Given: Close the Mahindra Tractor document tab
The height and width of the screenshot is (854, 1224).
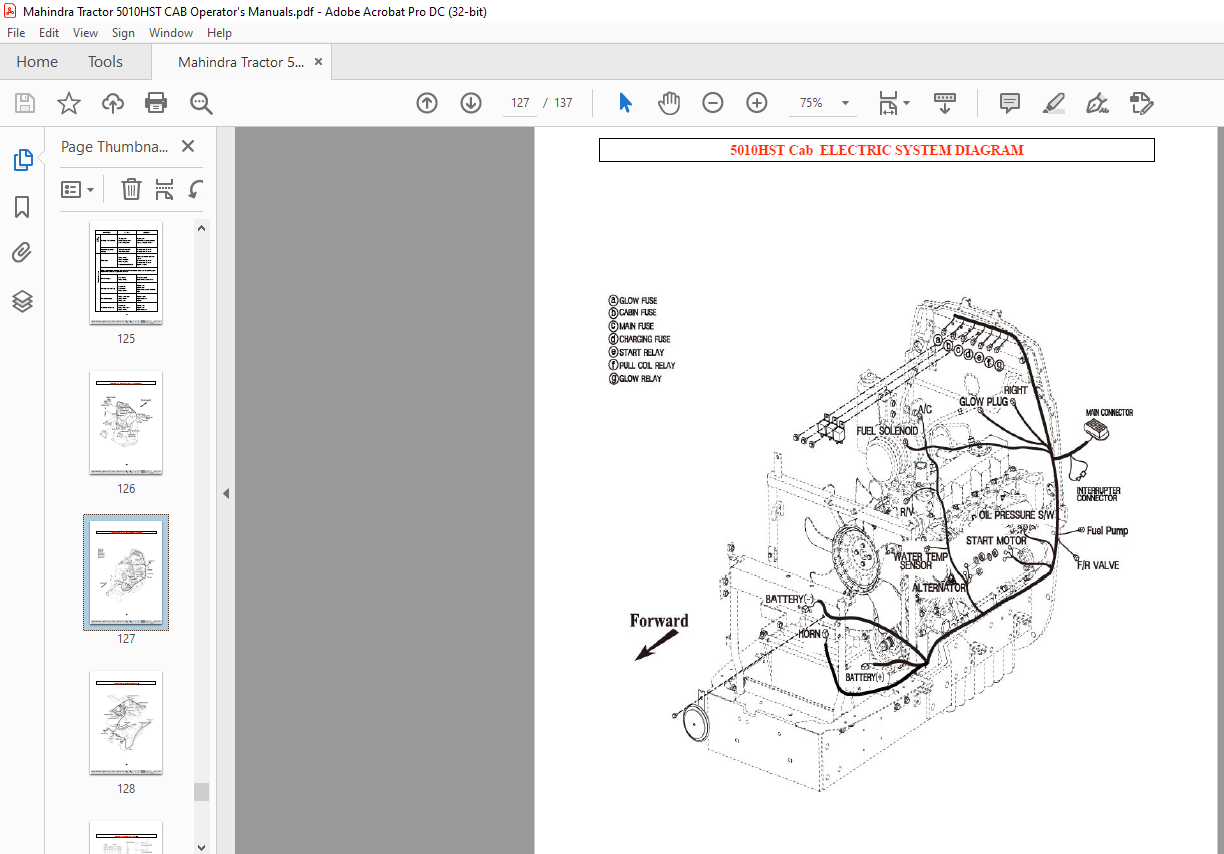Looking at the screenshot, I should click(x=319, y=62).
